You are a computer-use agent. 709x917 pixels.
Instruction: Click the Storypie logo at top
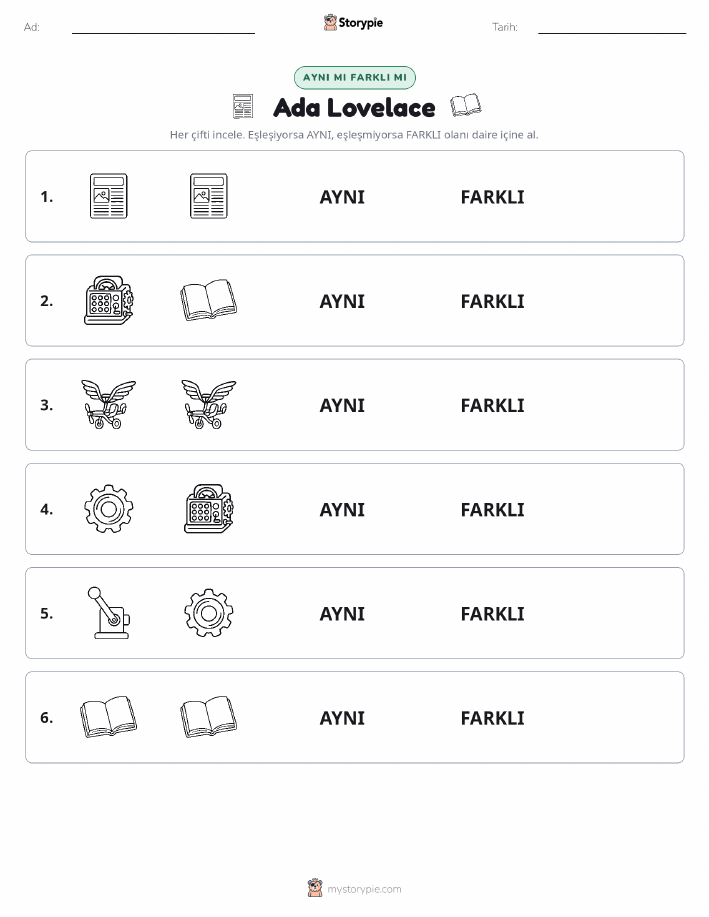tap(353, 23)
